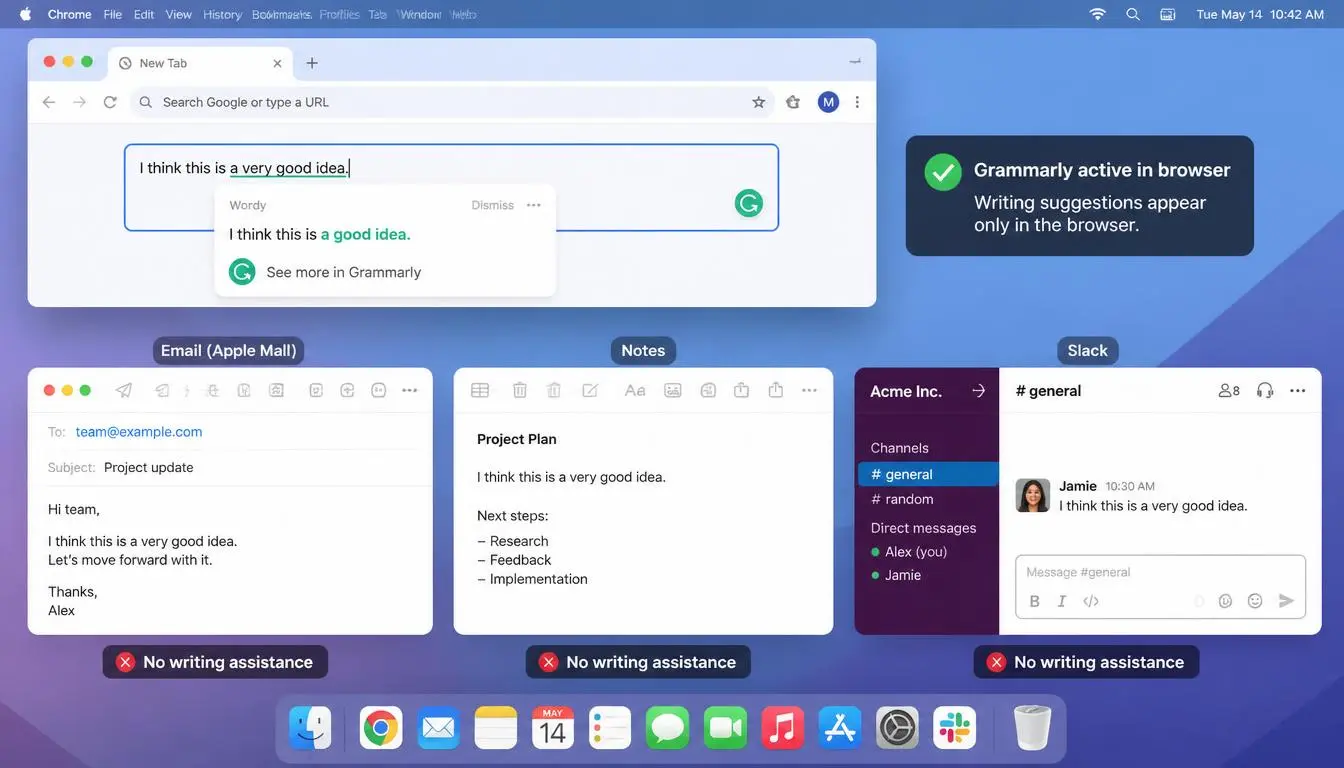The height and width of the screenshot is (768, 1344).
Task: Click the Grammarly icon in the text box
Action: click(x=748, y=203)
